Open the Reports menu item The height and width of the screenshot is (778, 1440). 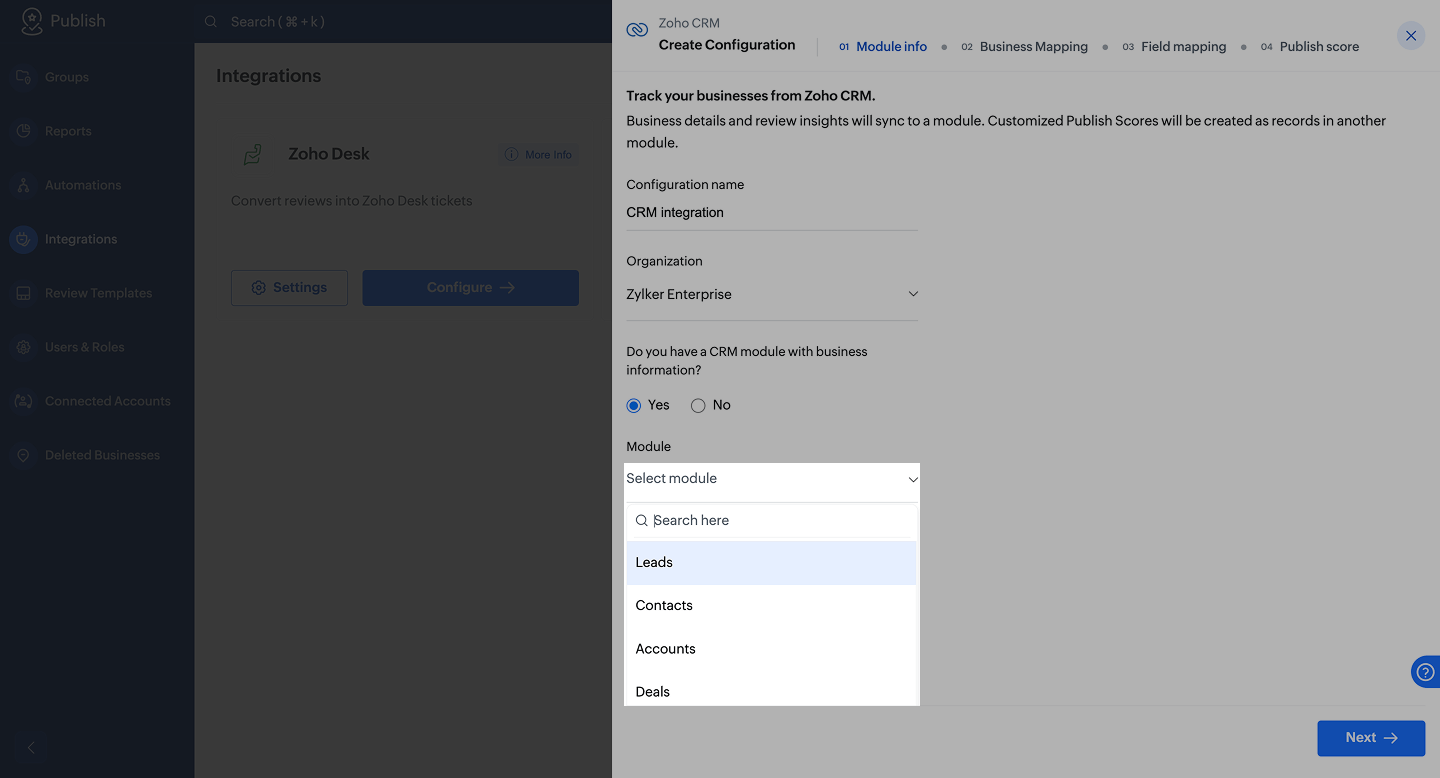pyautogui.click(x=68, y=131)
